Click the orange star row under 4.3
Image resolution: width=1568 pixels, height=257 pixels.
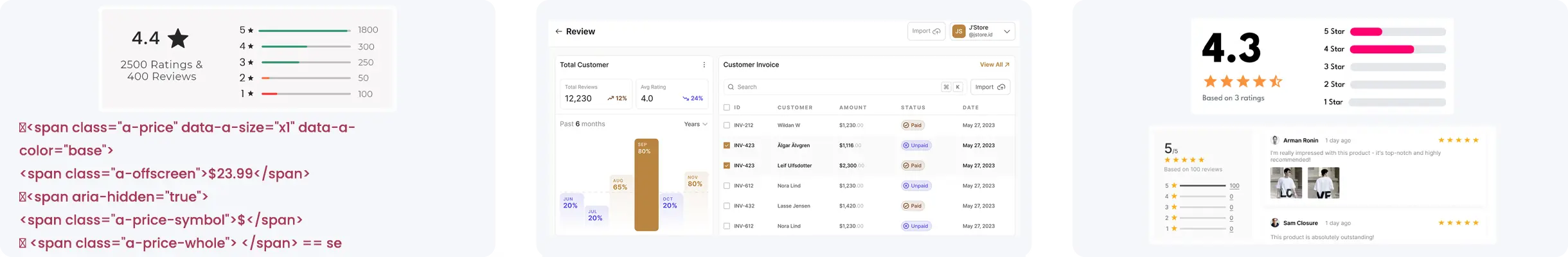click(x=1243, y=81)
